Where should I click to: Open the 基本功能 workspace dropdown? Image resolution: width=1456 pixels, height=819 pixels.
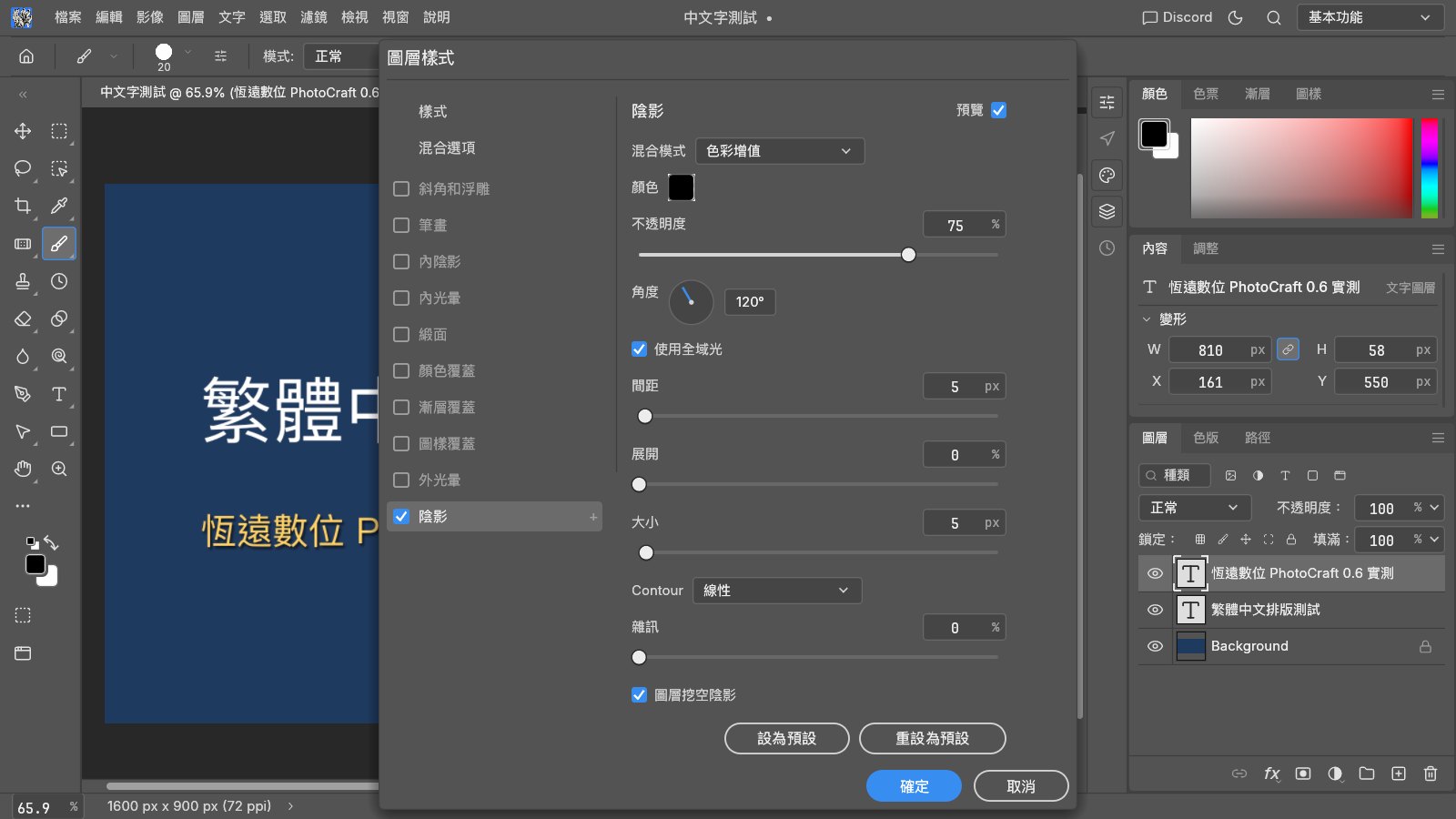click(1370, 17)
